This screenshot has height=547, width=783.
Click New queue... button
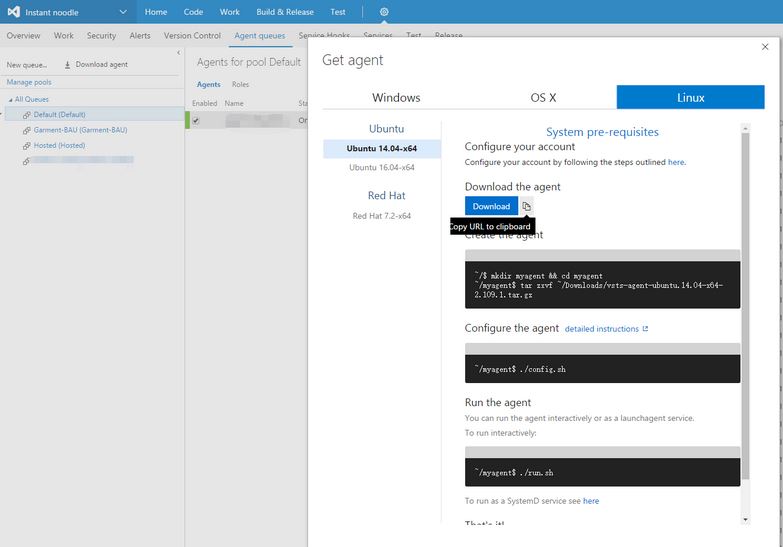[x=26, y=65]
